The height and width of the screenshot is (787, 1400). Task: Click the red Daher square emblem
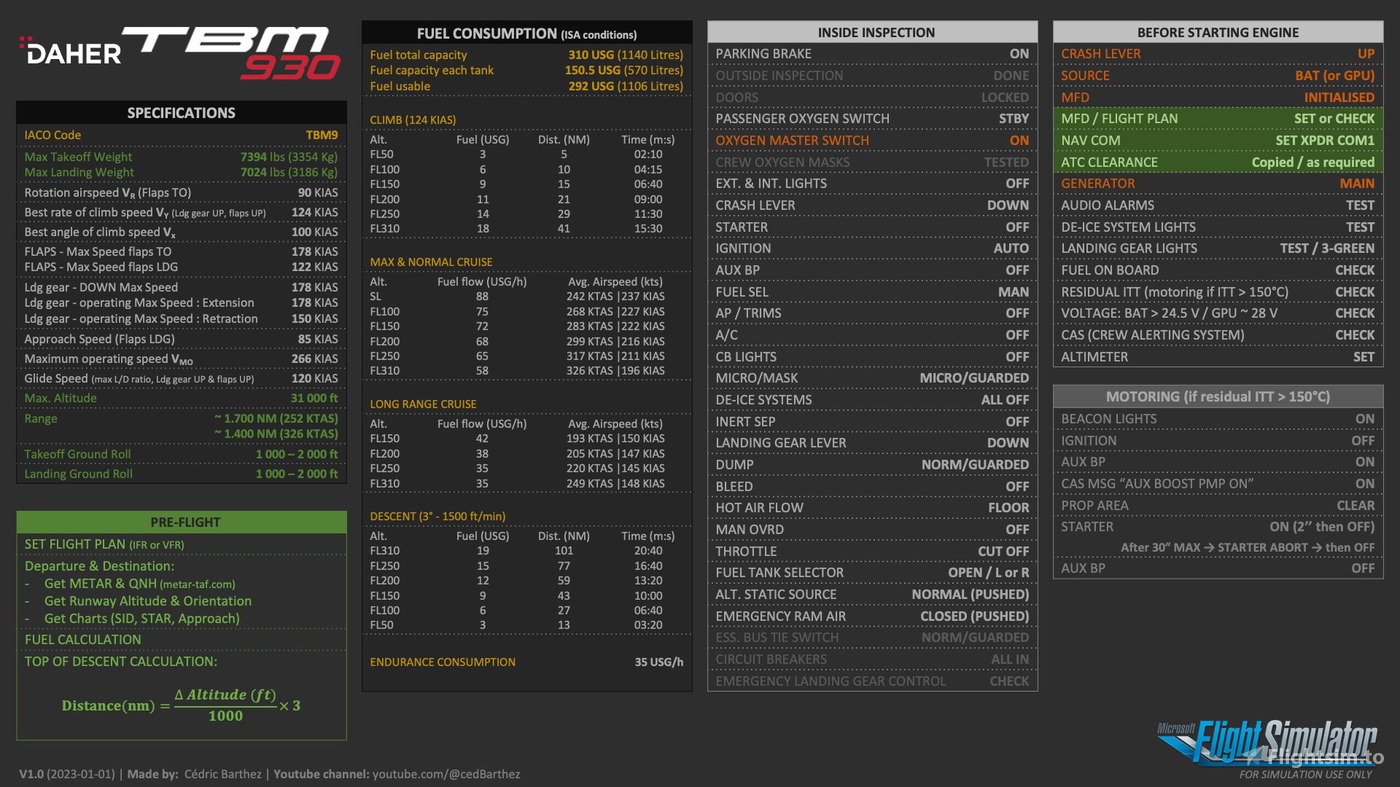pyautogui.click(x=24, y=43)
